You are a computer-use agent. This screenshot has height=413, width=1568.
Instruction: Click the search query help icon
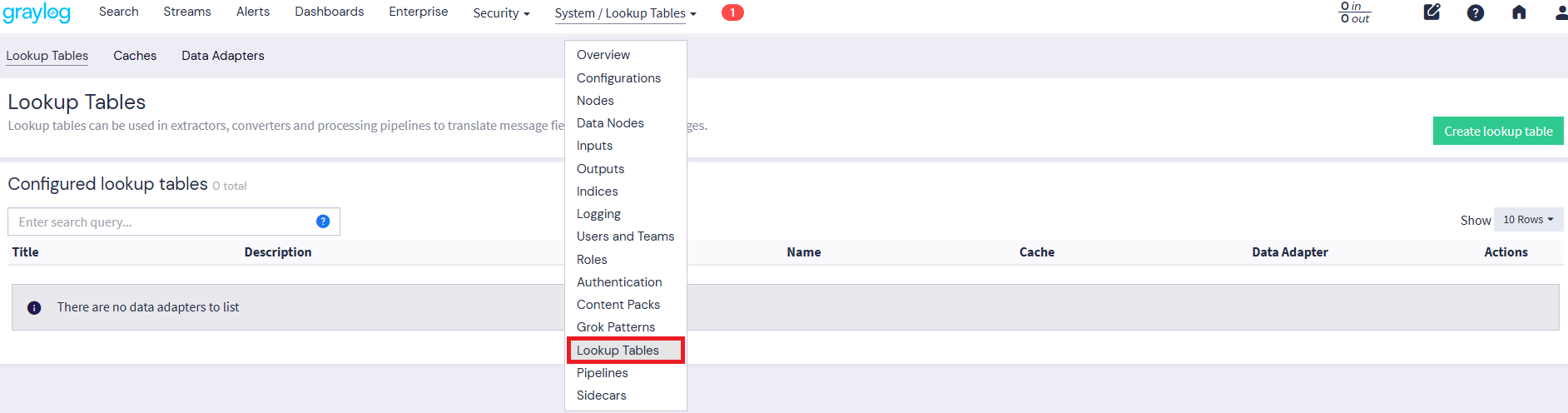(323, 221)
